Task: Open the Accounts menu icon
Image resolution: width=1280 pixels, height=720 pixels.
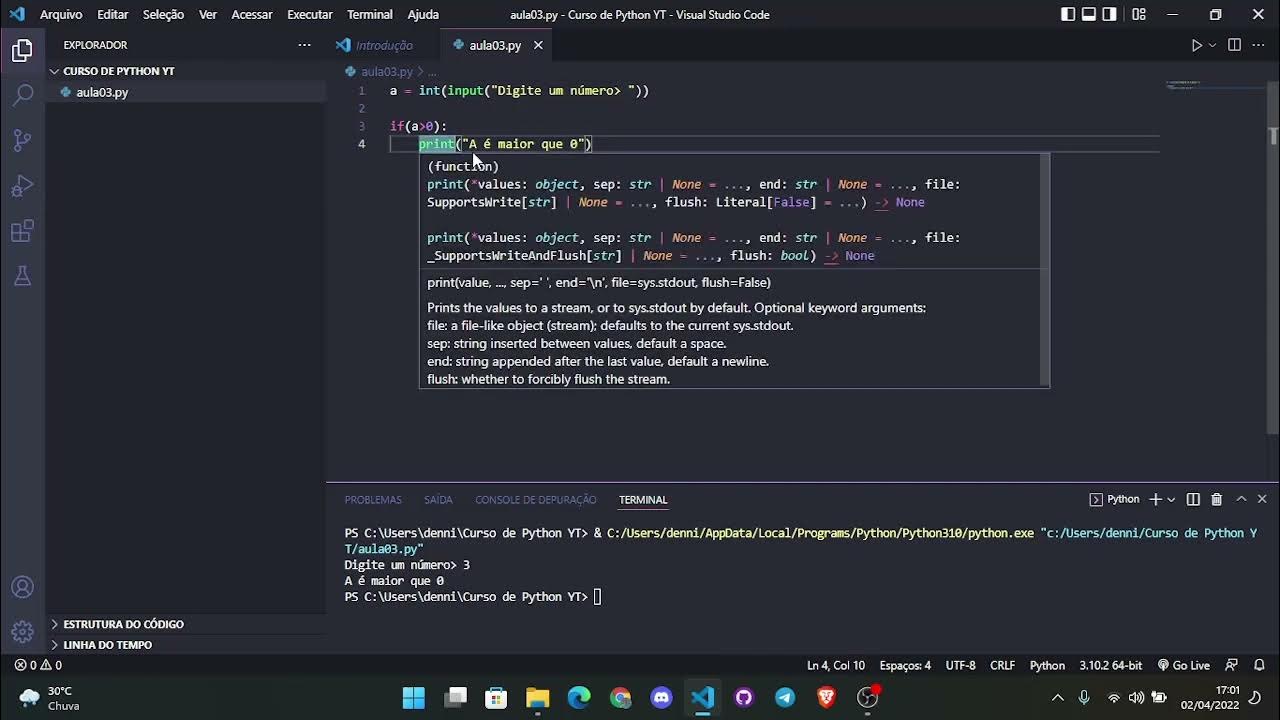Action: click(x=22, y=587)
